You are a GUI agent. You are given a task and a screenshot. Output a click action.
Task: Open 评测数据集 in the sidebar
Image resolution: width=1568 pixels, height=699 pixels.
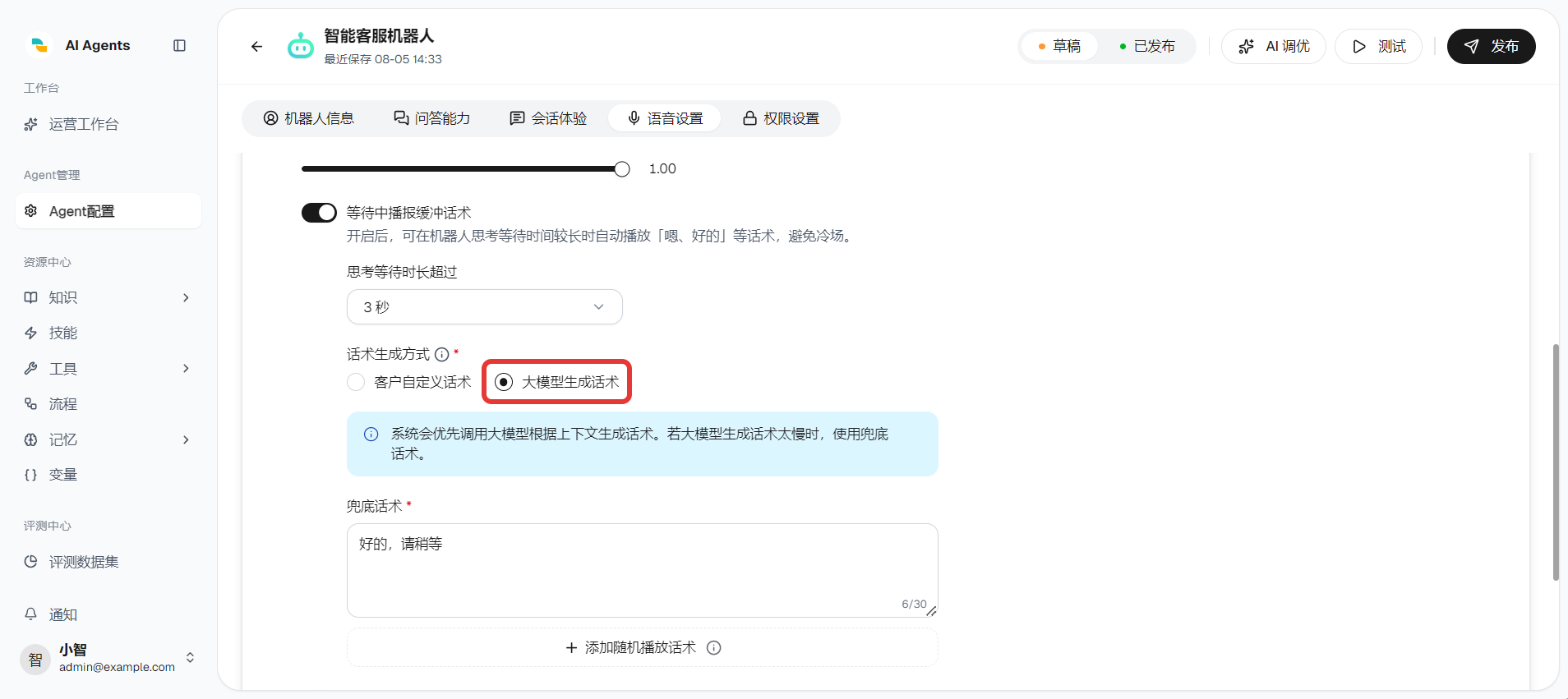click(x=108, y=562)
